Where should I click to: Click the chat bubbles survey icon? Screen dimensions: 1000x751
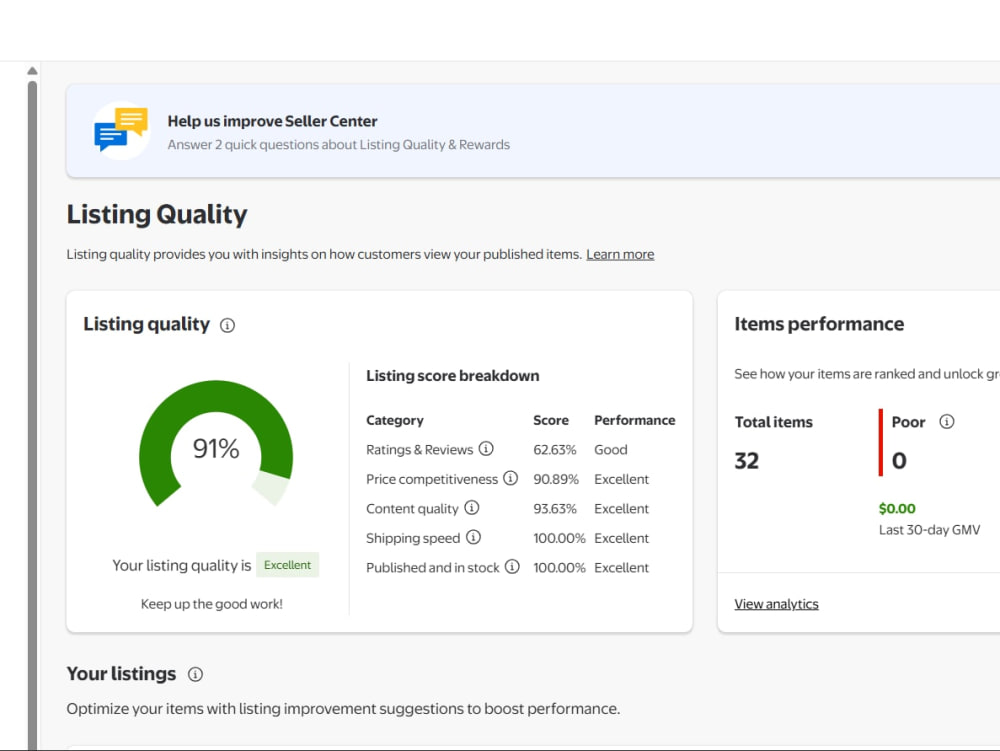(x=121, y=130)
